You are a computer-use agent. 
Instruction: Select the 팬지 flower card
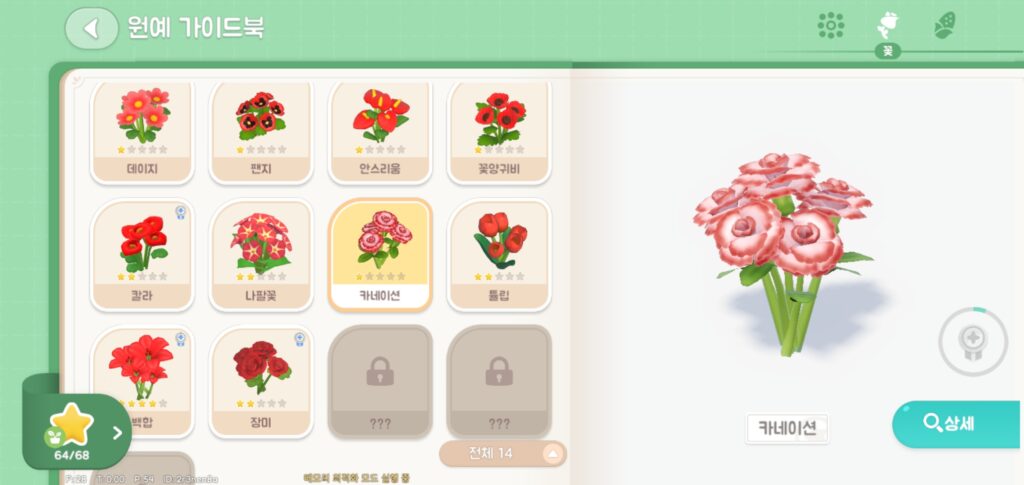(x=261, y=131)
